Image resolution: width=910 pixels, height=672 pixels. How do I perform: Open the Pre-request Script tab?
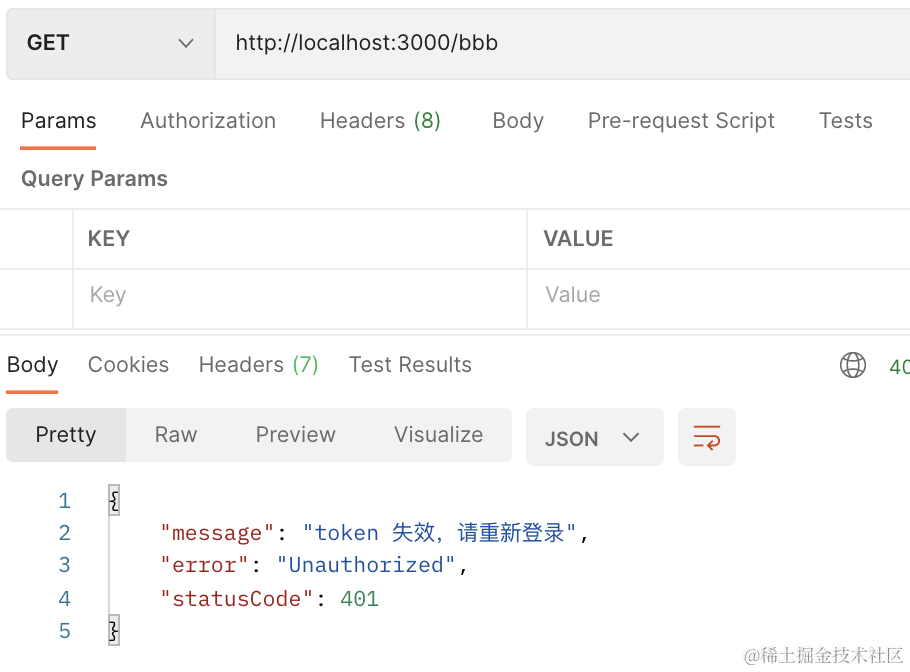pos(681,121)
